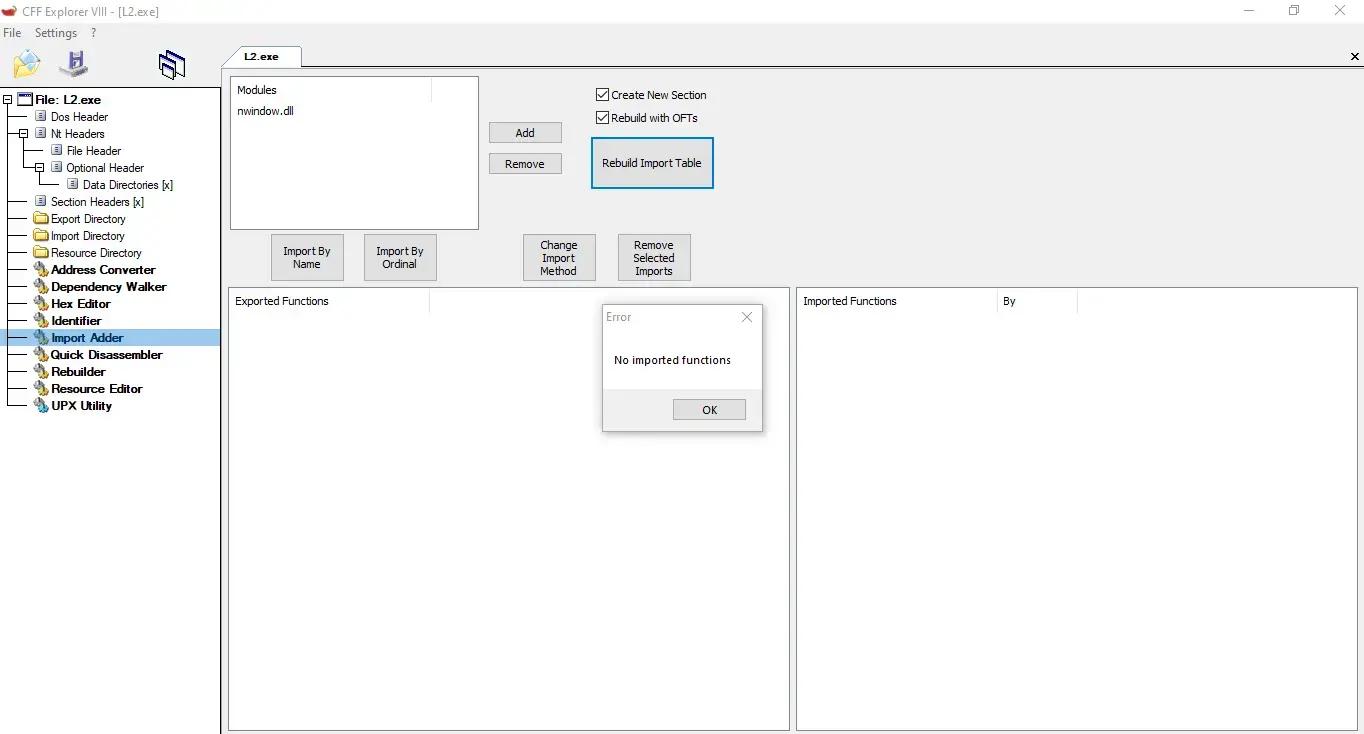Open the Dependency Walker tool
This screenshot has height=734, width=1364.
pyautogui.click(x=108, y=287)
